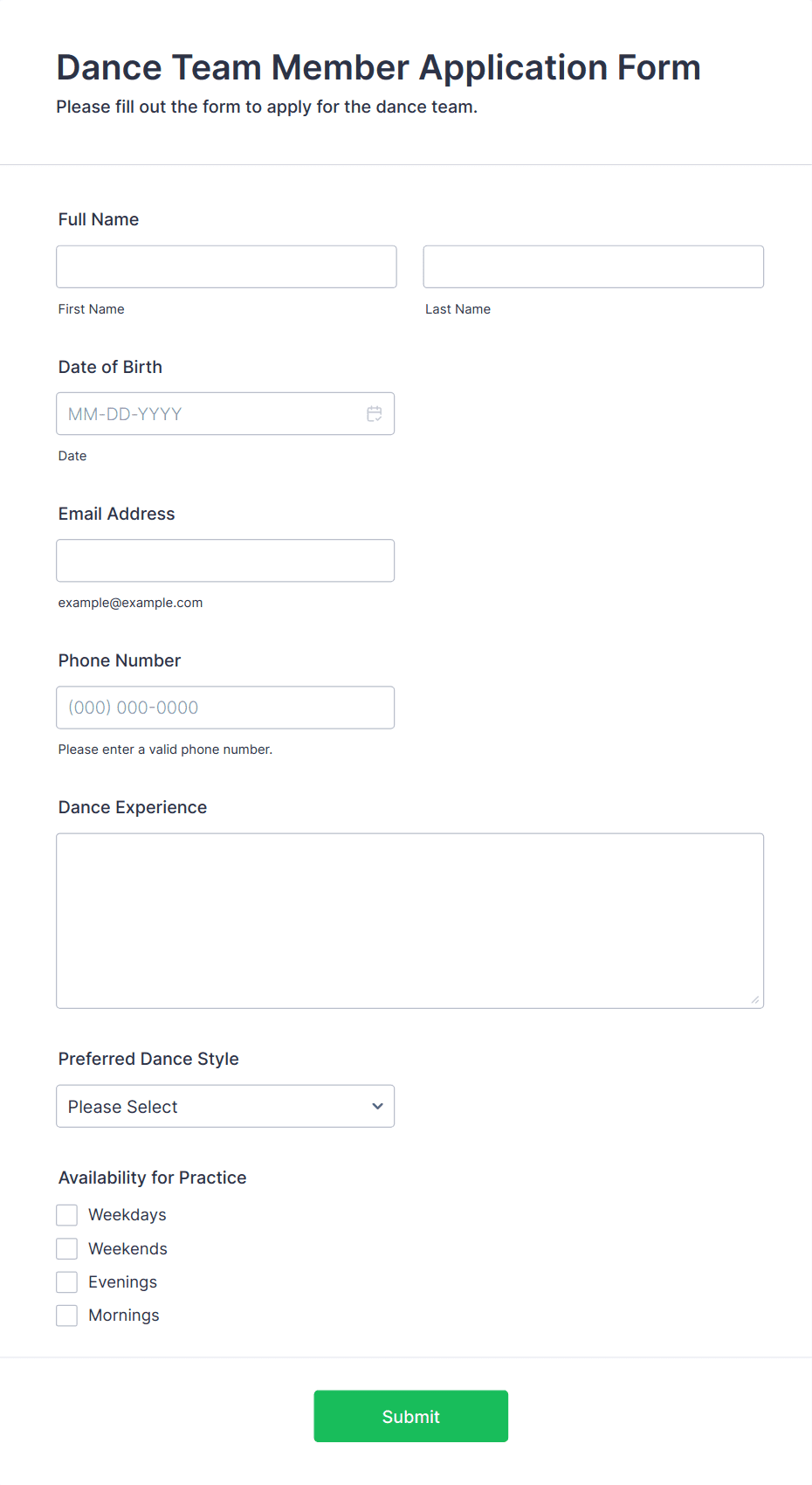Check the Weekdays availability box
The width and height of the screenshot is (812, 1485).
tap(67, 1215)
